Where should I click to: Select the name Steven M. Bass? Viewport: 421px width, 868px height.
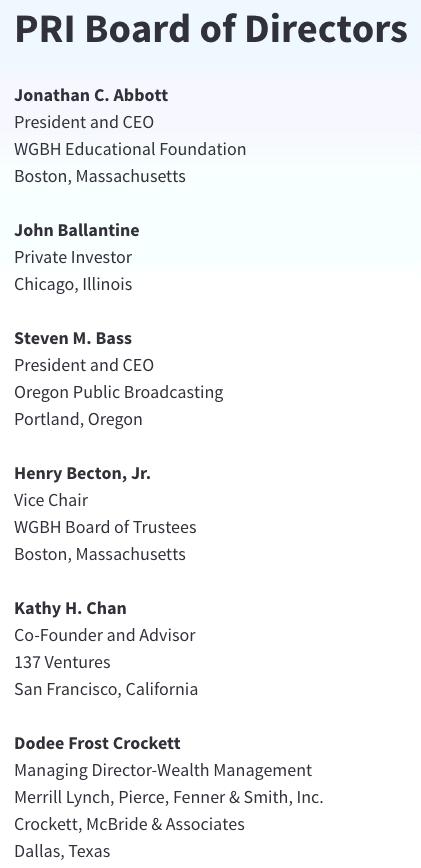[73, 338]
